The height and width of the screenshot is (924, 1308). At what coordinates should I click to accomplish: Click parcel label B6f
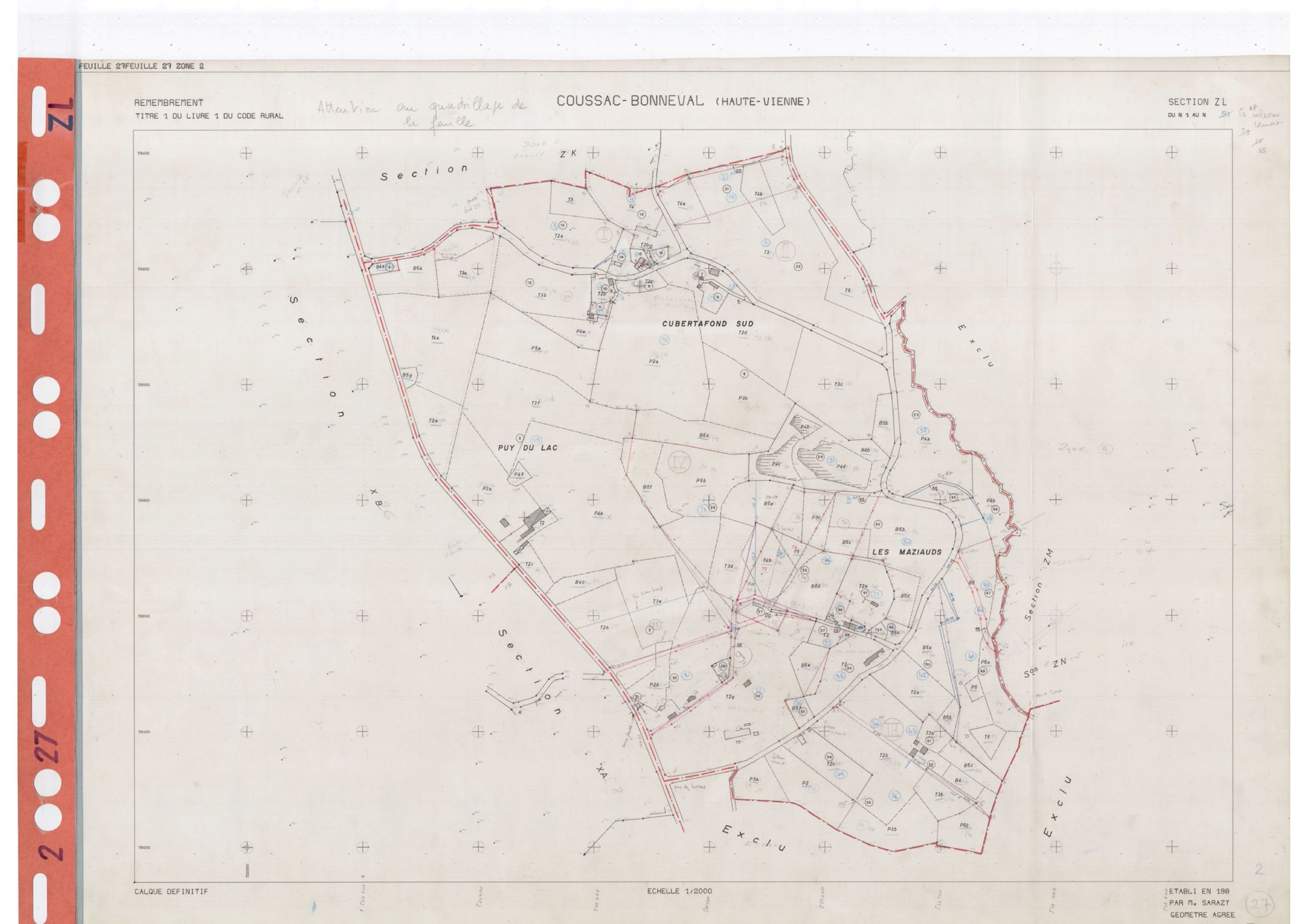(647, 487)
